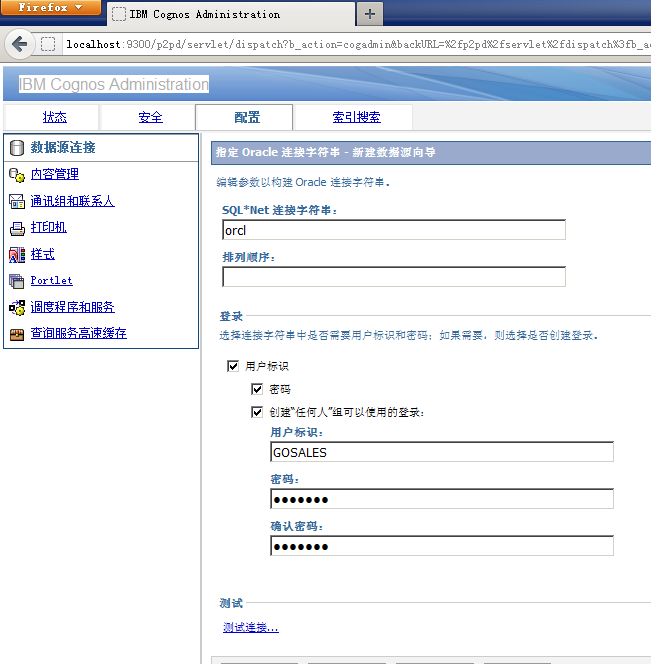The height and width of the screenshot is (664, 651).
Task: Open the Firefox menu dropdown
Action: (50, 7)
